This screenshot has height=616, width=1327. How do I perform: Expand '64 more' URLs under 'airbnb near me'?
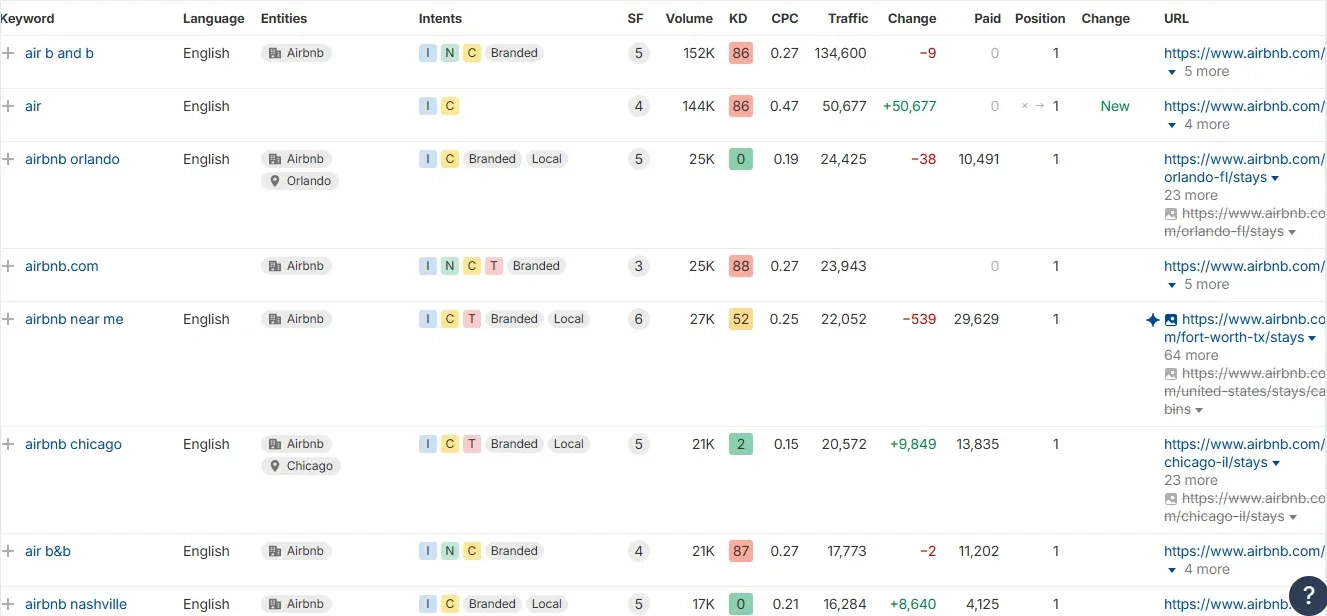coord(1191,355)
